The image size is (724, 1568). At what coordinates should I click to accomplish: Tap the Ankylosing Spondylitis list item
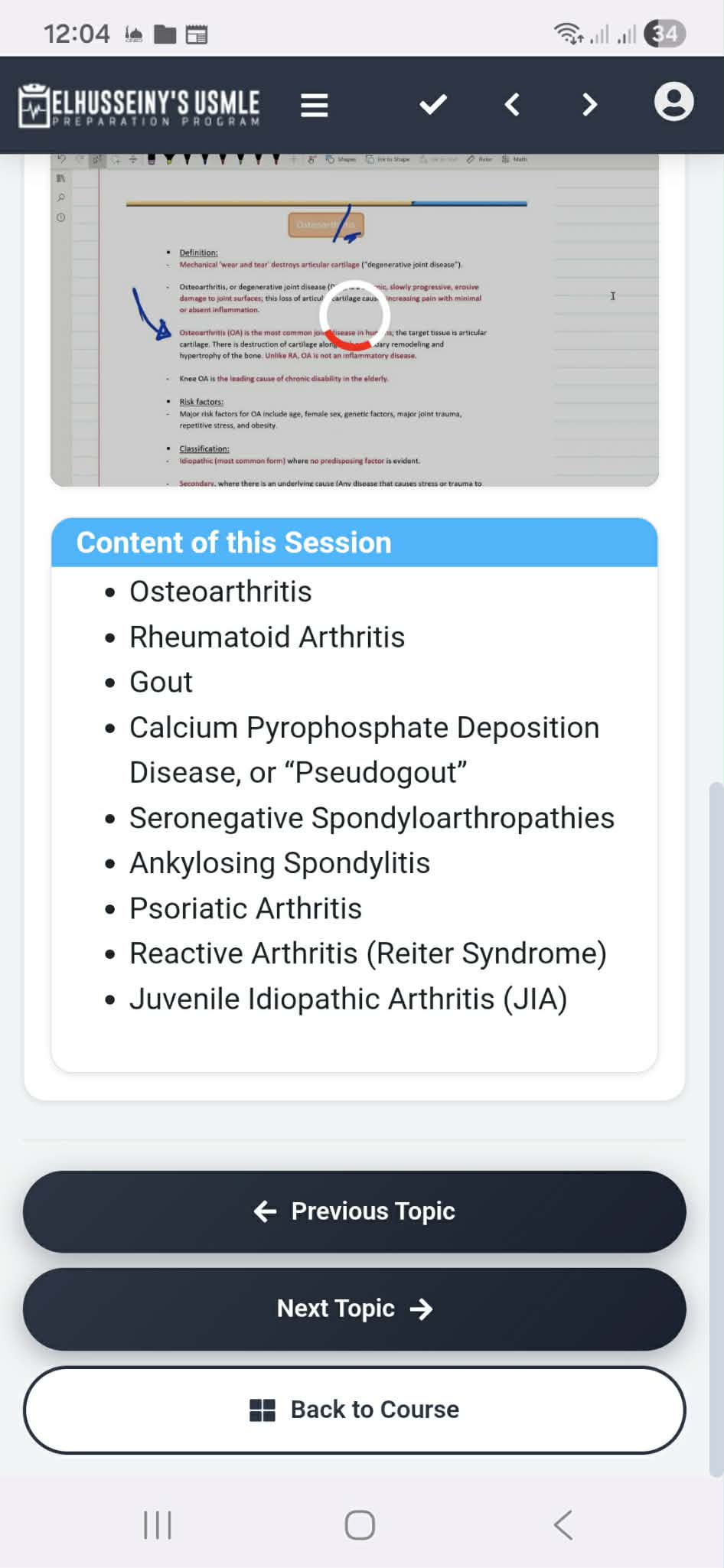[279, 863]
